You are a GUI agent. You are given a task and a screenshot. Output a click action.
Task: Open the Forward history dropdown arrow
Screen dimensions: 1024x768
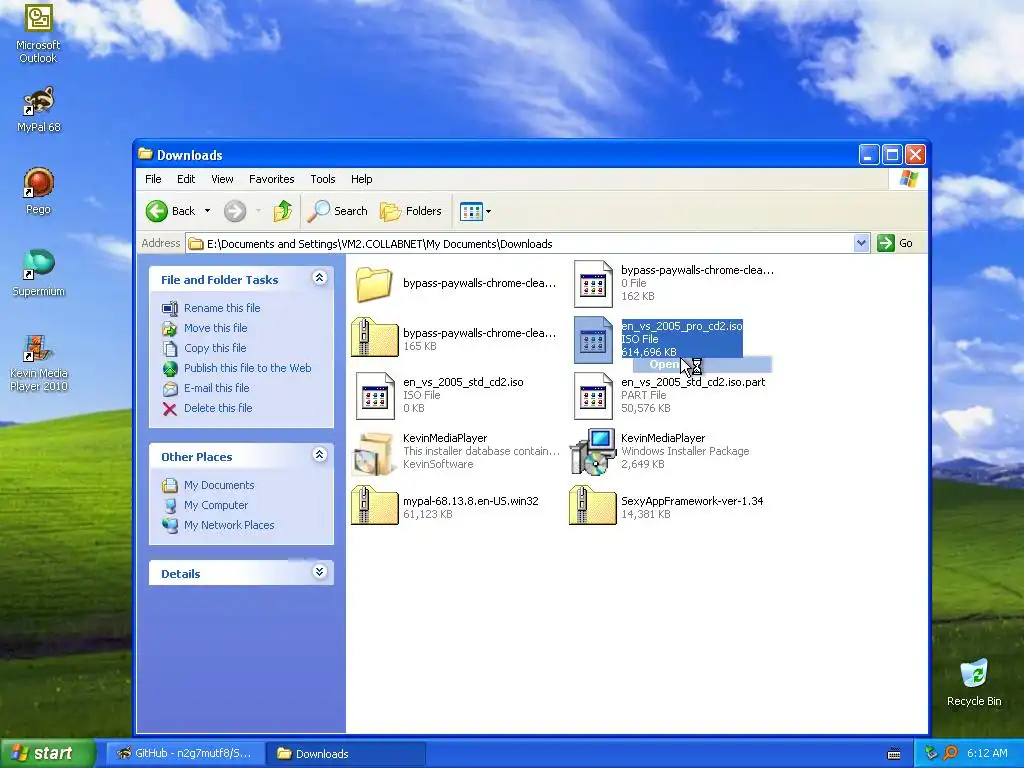259,211
